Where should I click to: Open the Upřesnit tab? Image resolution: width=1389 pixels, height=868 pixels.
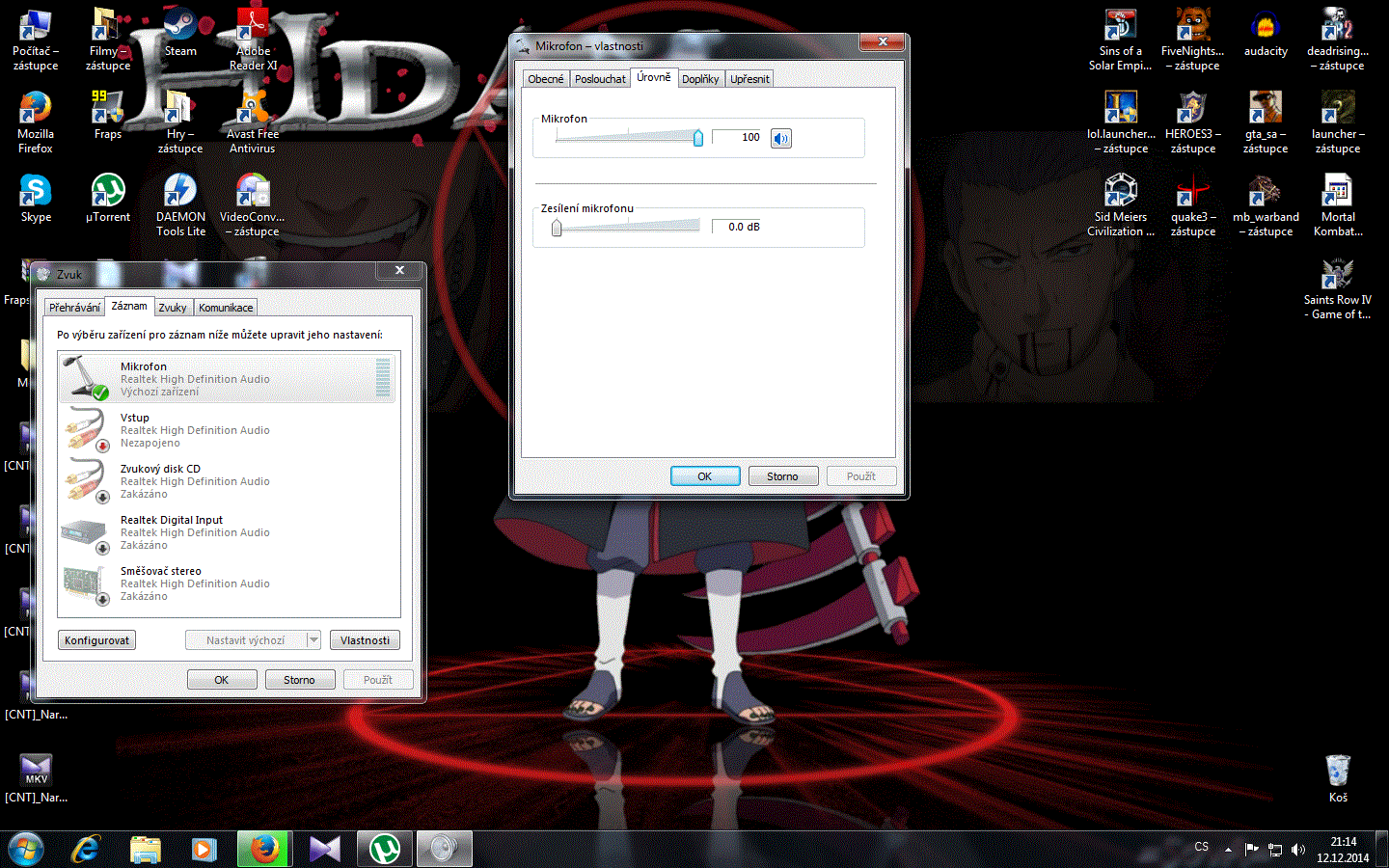tap(749, 79)
